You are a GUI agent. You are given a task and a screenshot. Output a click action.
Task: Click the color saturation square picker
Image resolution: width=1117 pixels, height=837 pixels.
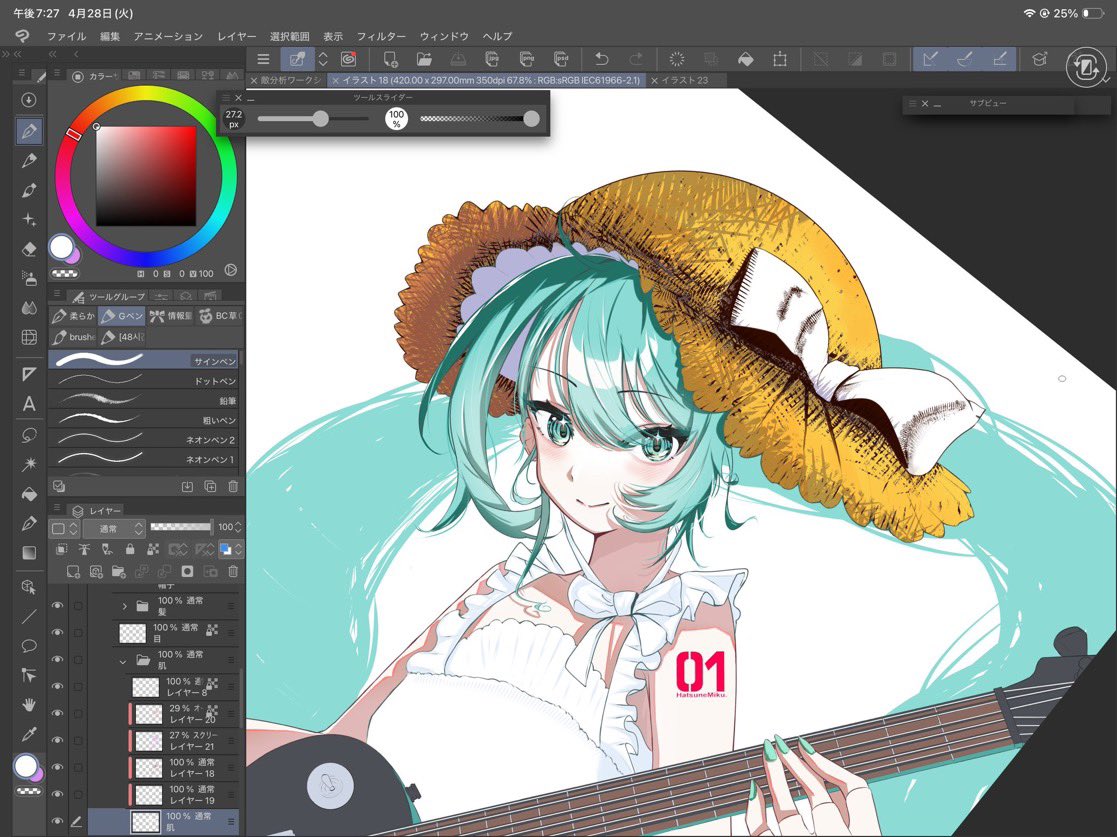[146, 176]
